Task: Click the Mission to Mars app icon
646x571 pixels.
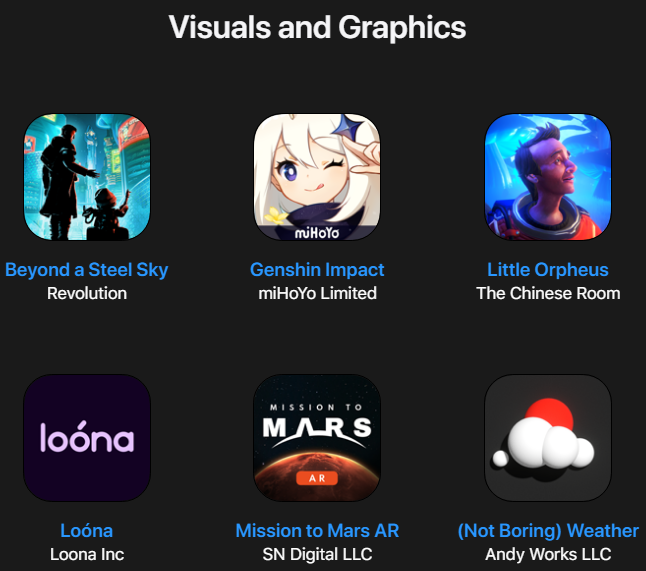Action: click(317, 438)
